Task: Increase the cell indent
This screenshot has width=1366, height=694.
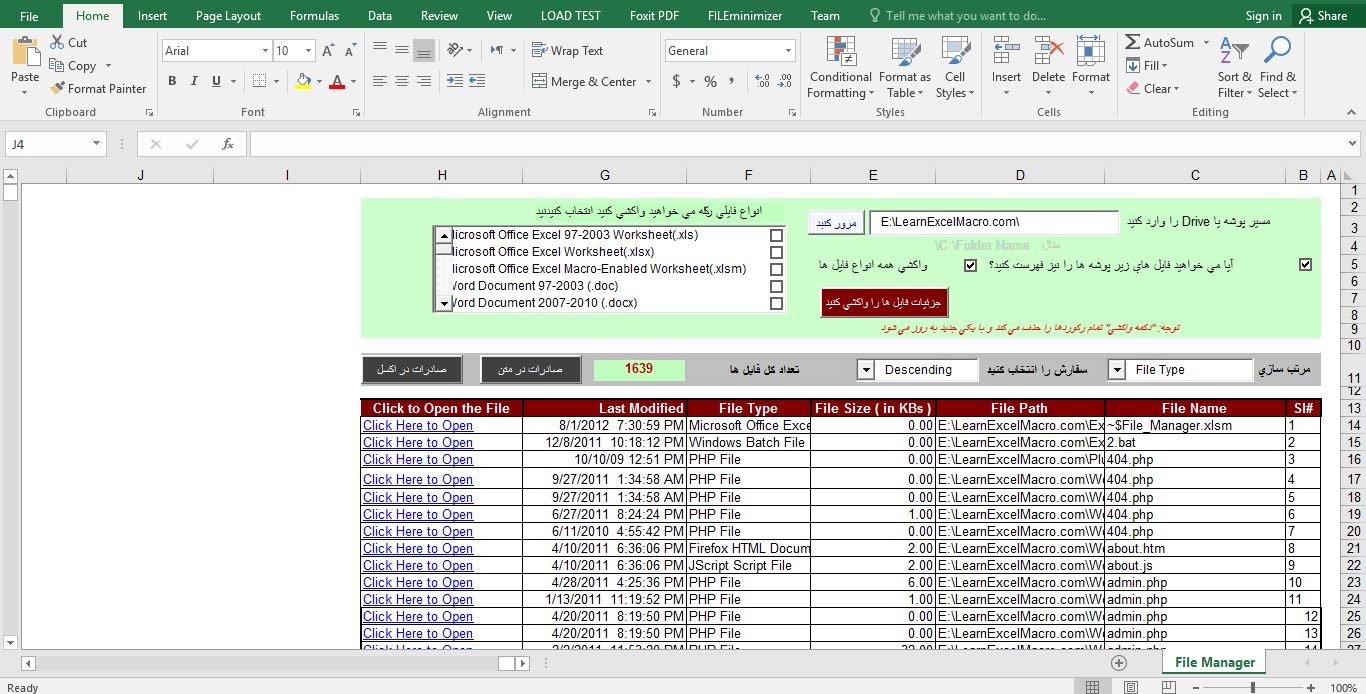Action: click(477, 81)
